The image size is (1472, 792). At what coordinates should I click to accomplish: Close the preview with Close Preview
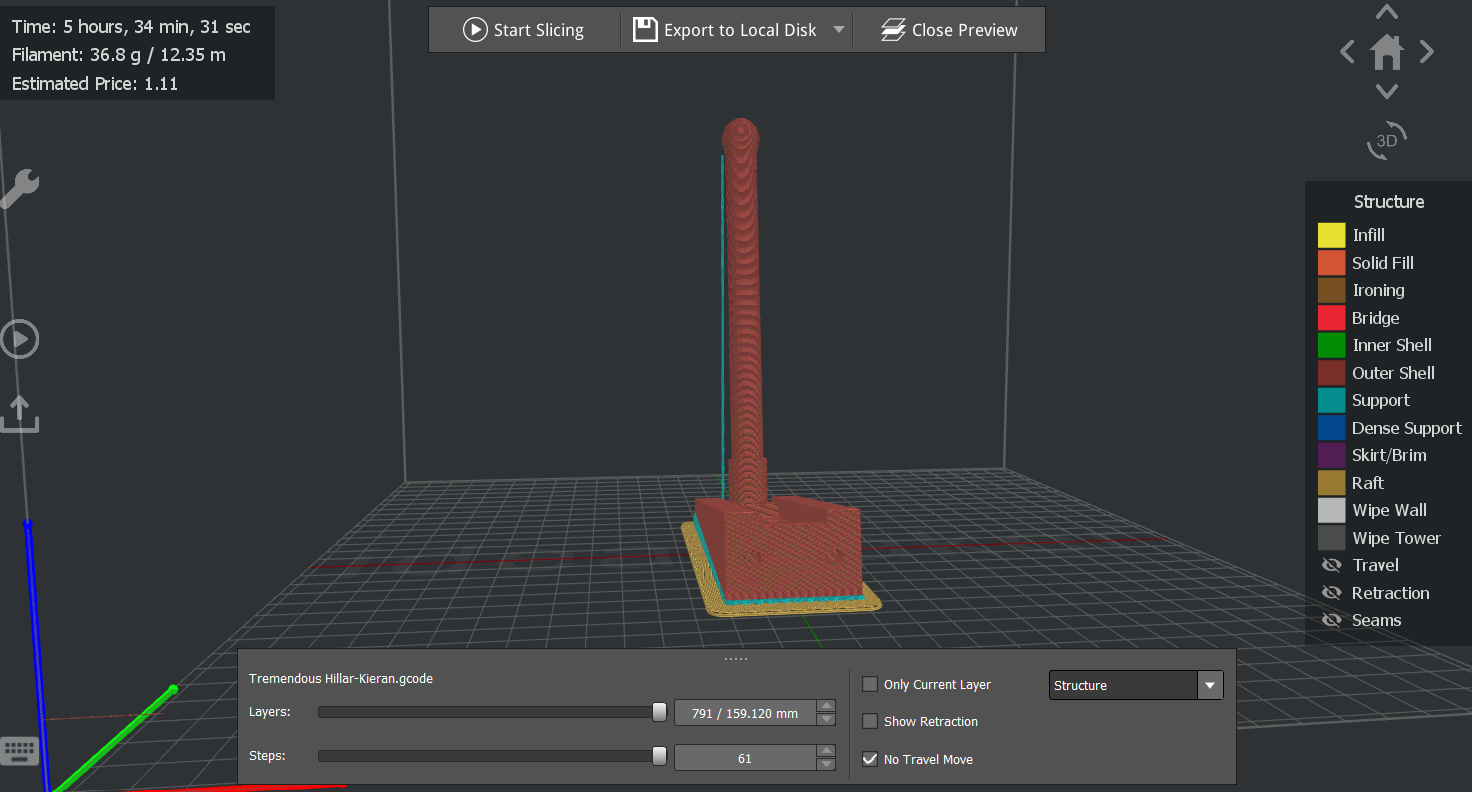pyautogui.click(x=949, y=30)
